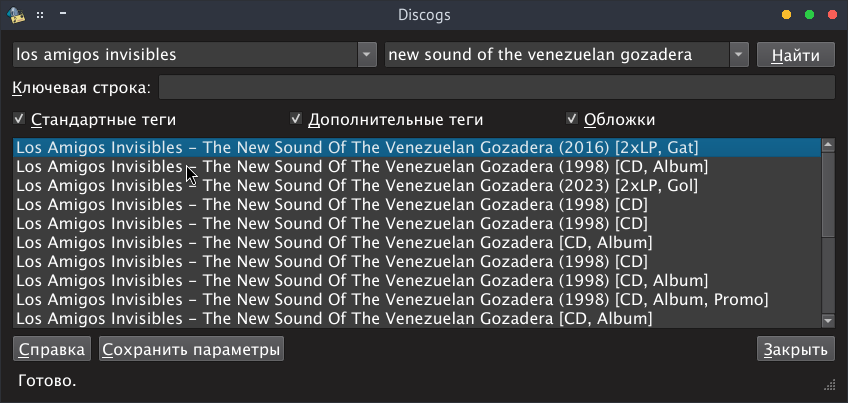Click scroll up arrow in results list

click(x=828, y=144)
